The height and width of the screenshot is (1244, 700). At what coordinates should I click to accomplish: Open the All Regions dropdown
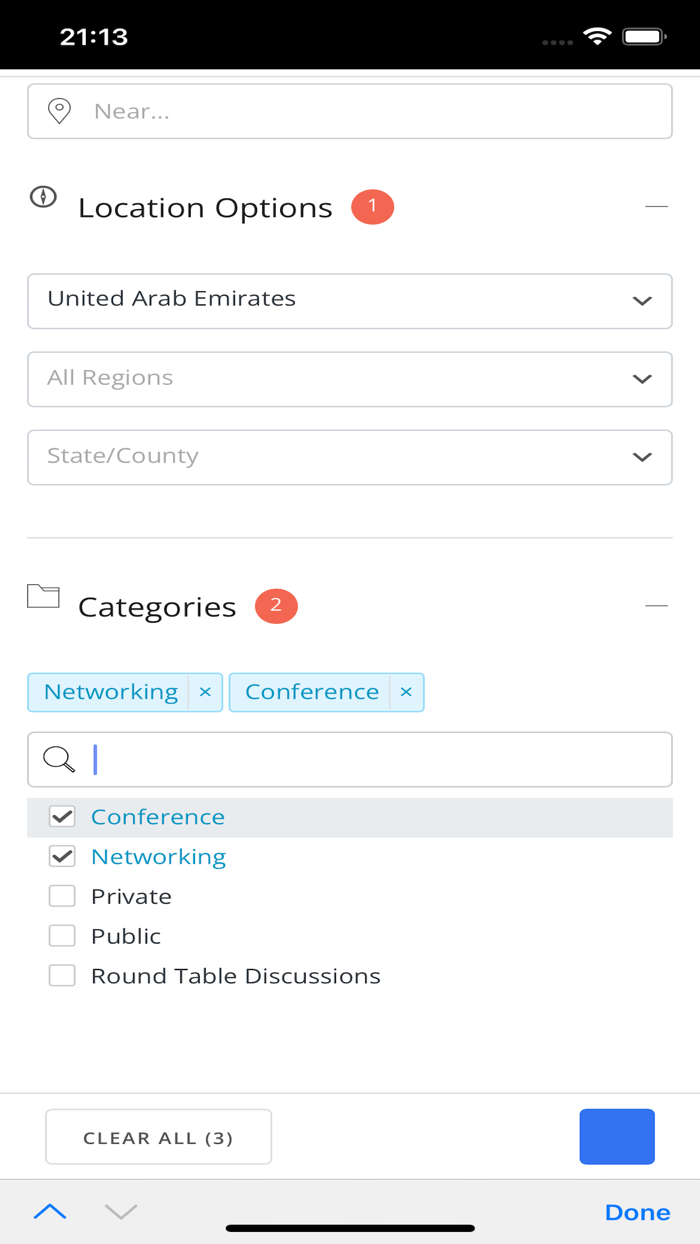[643, 379]
